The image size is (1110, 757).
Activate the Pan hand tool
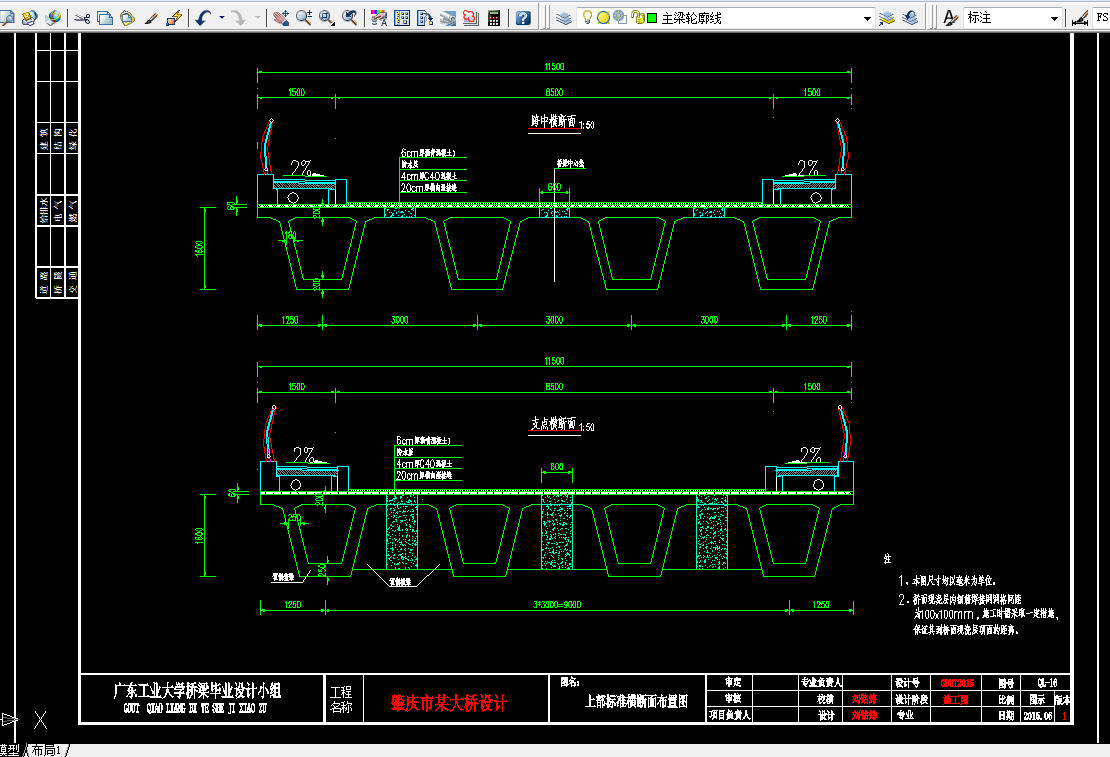(x=281, y=18)
